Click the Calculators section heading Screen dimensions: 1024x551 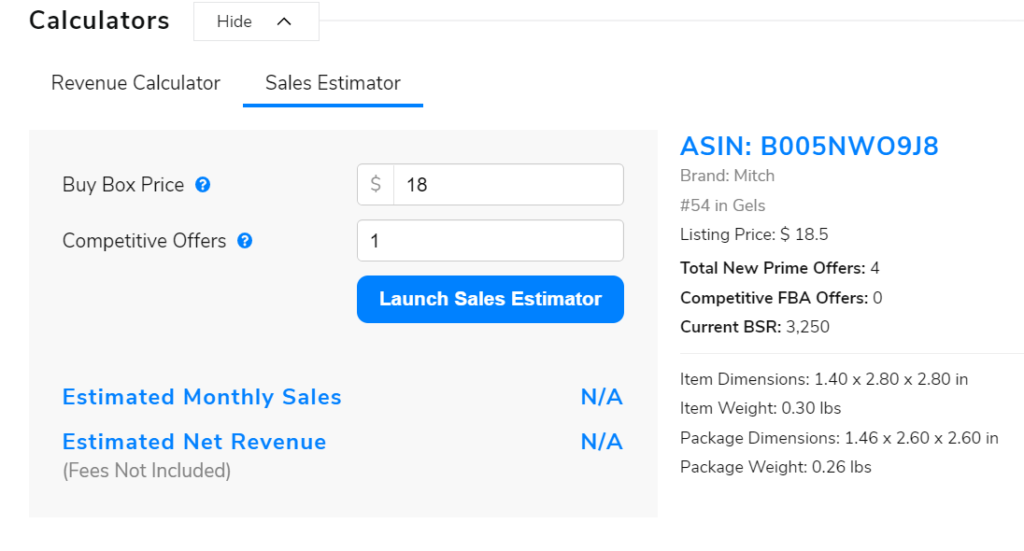99,20
